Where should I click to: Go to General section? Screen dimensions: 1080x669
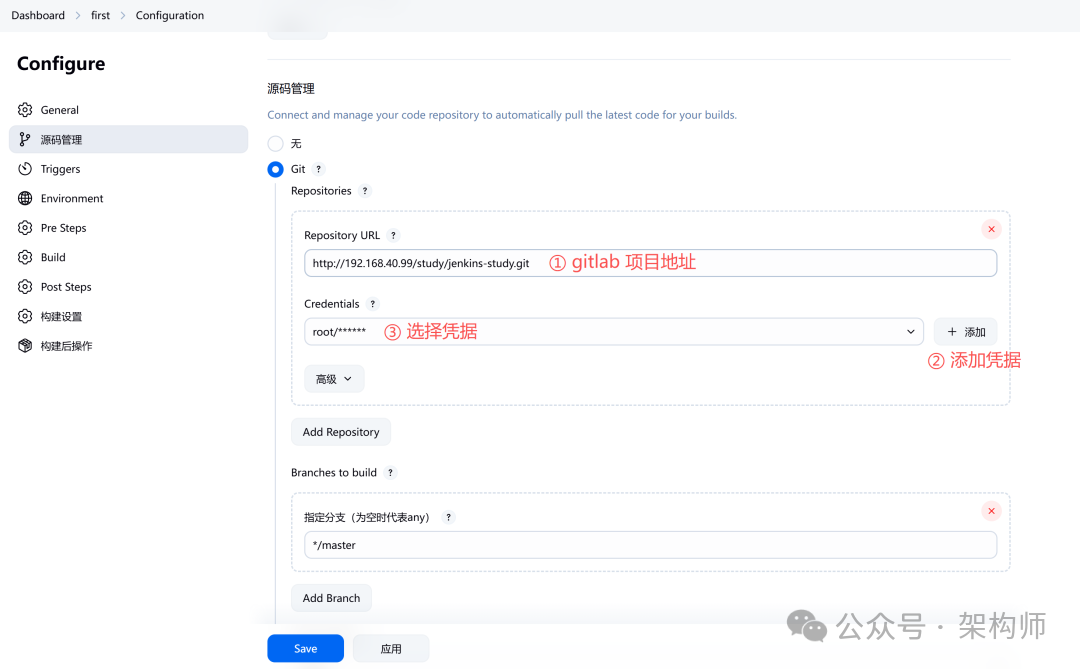(x=128, y=110)
